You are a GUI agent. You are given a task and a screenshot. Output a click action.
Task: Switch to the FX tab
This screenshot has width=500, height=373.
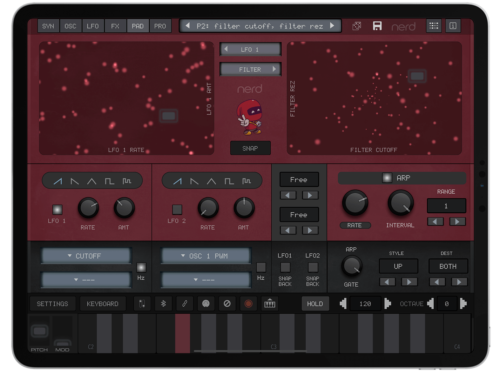click(115, 26)
